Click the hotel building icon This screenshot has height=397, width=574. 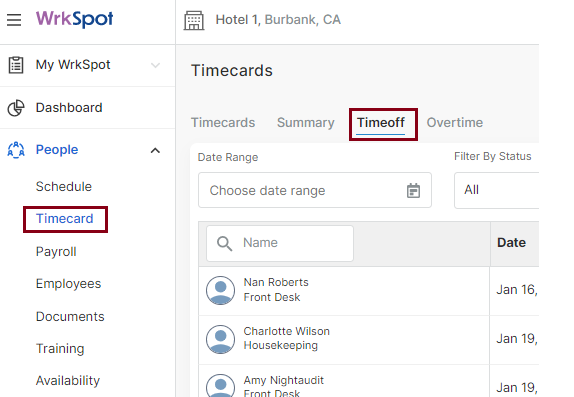194,20
